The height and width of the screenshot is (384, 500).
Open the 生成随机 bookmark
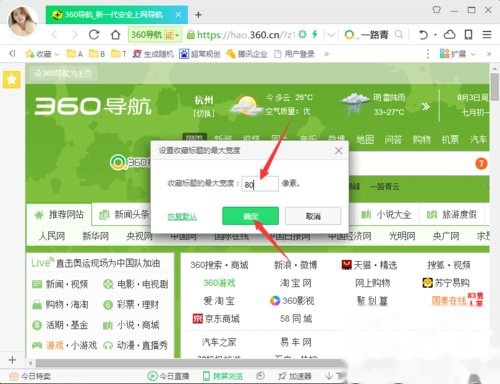point(153,54)
